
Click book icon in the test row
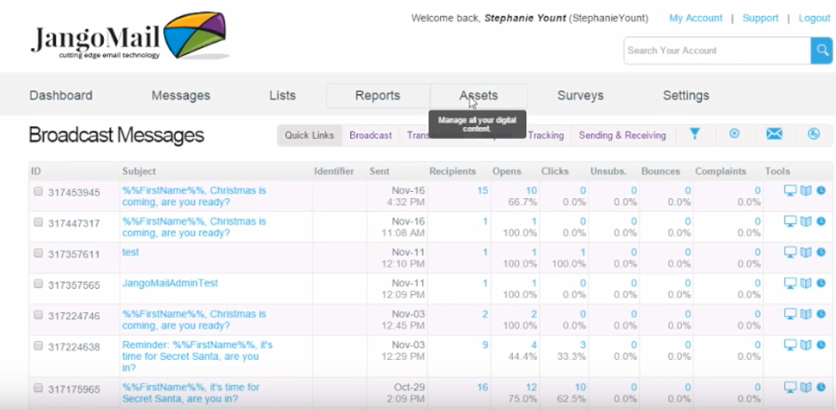(806, 253)
